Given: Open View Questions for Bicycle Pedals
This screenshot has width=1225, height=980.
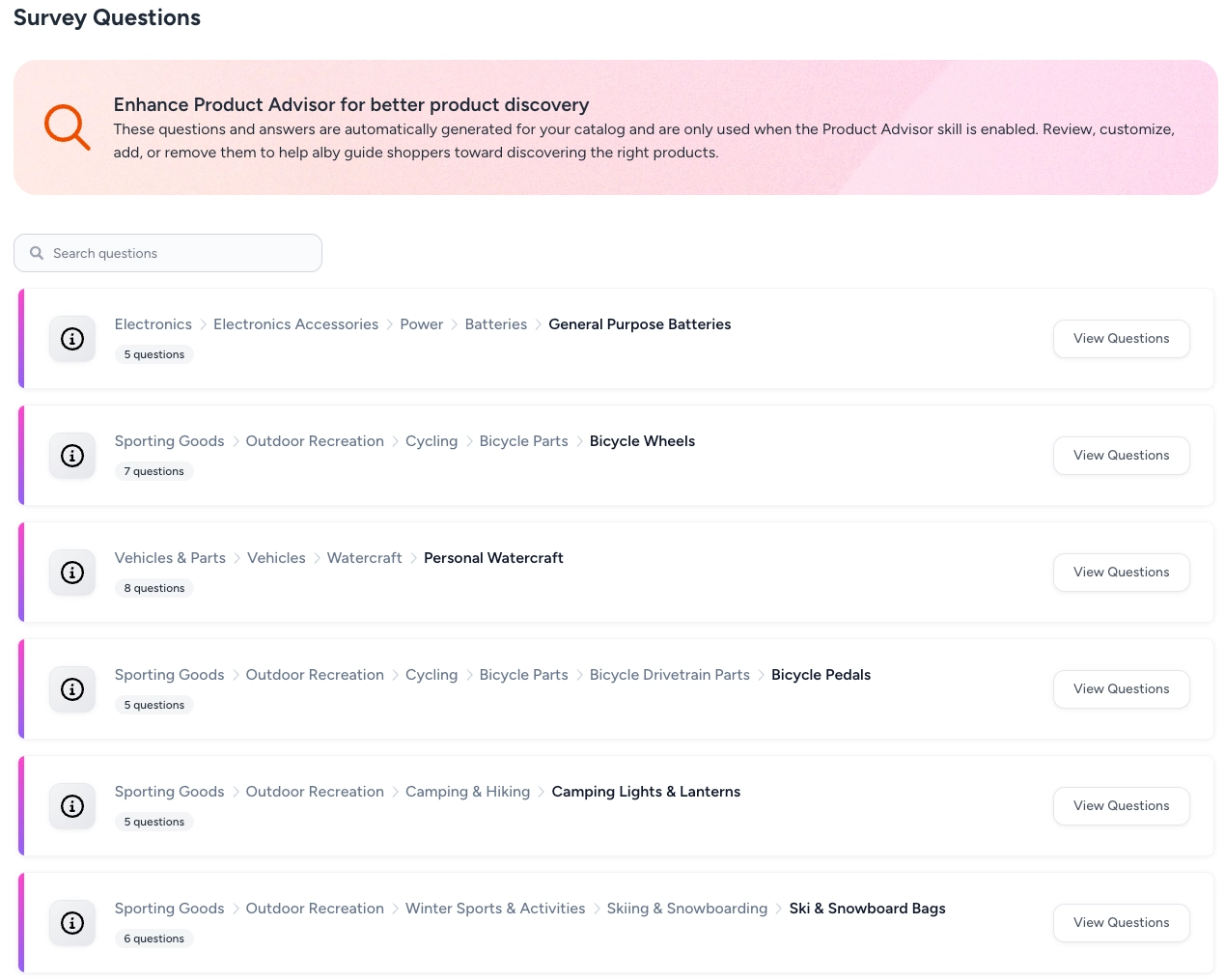Looking at the screenshot, I should point(1121,689).
